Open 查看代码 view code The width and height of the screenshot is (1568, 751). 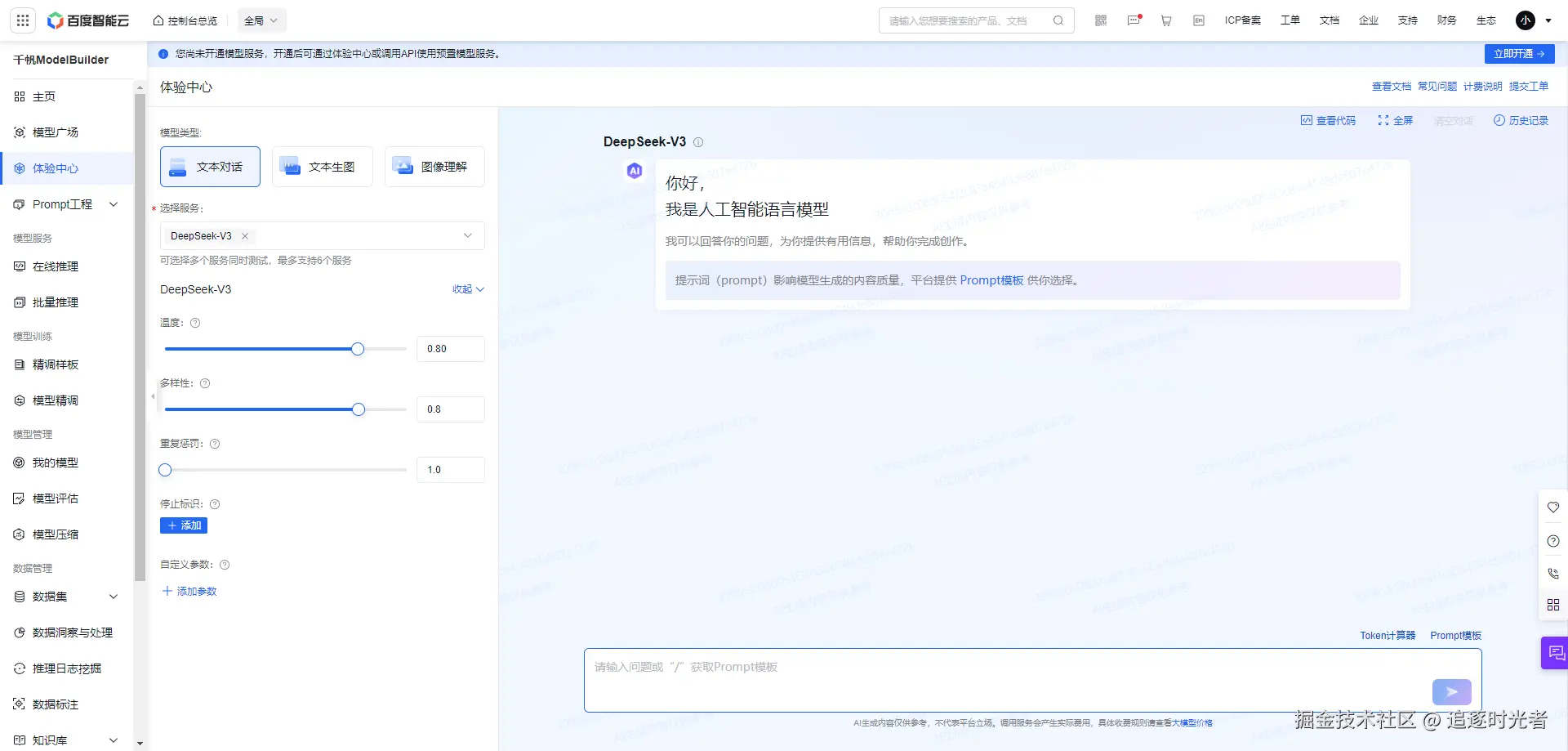1328,121
